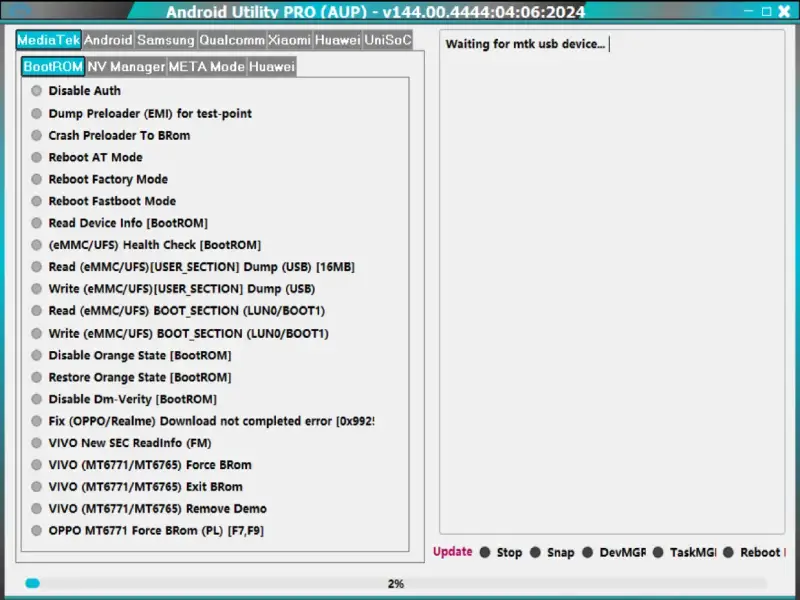
Task: Open TaskMGR task manager
Action: pos(685,552)
